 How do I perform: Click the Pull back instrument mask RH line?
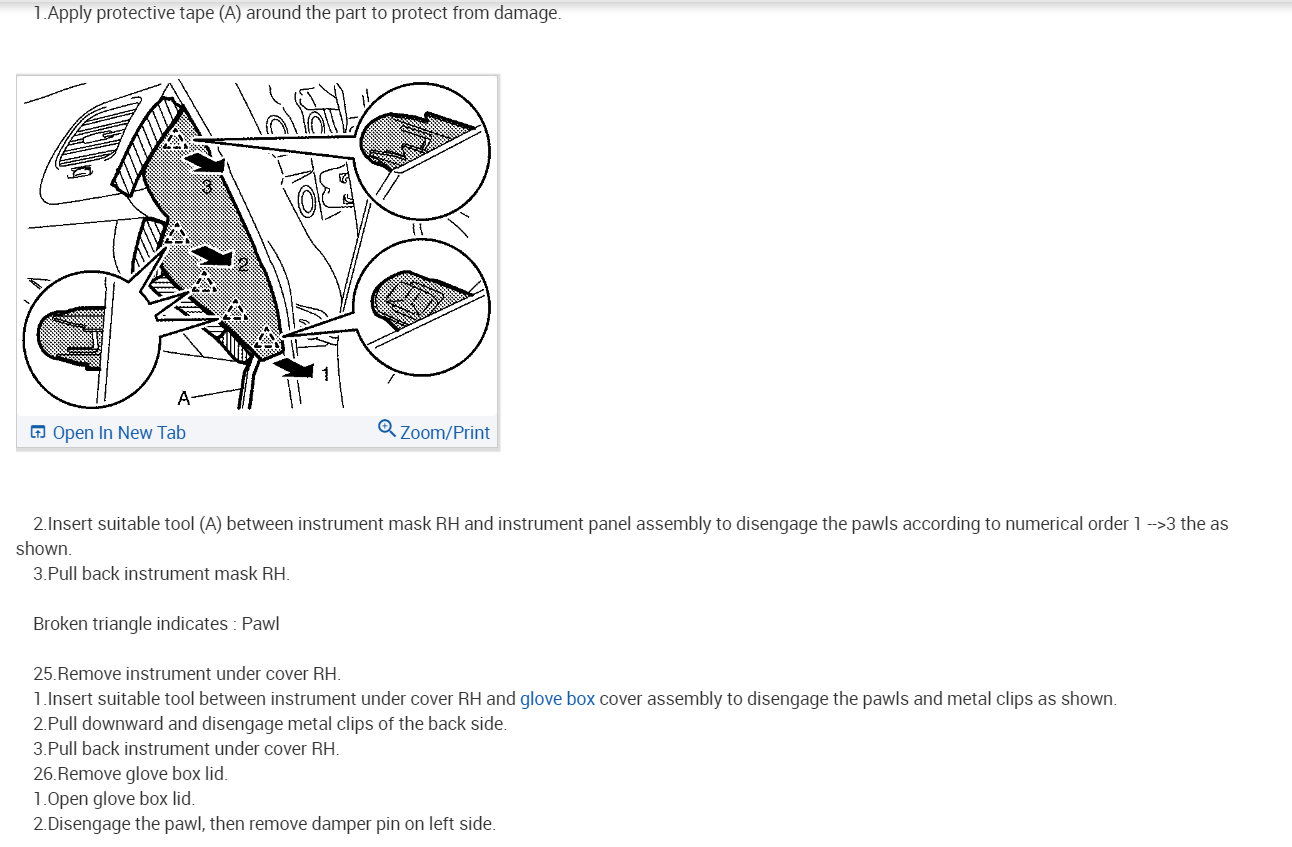(161, 574)
